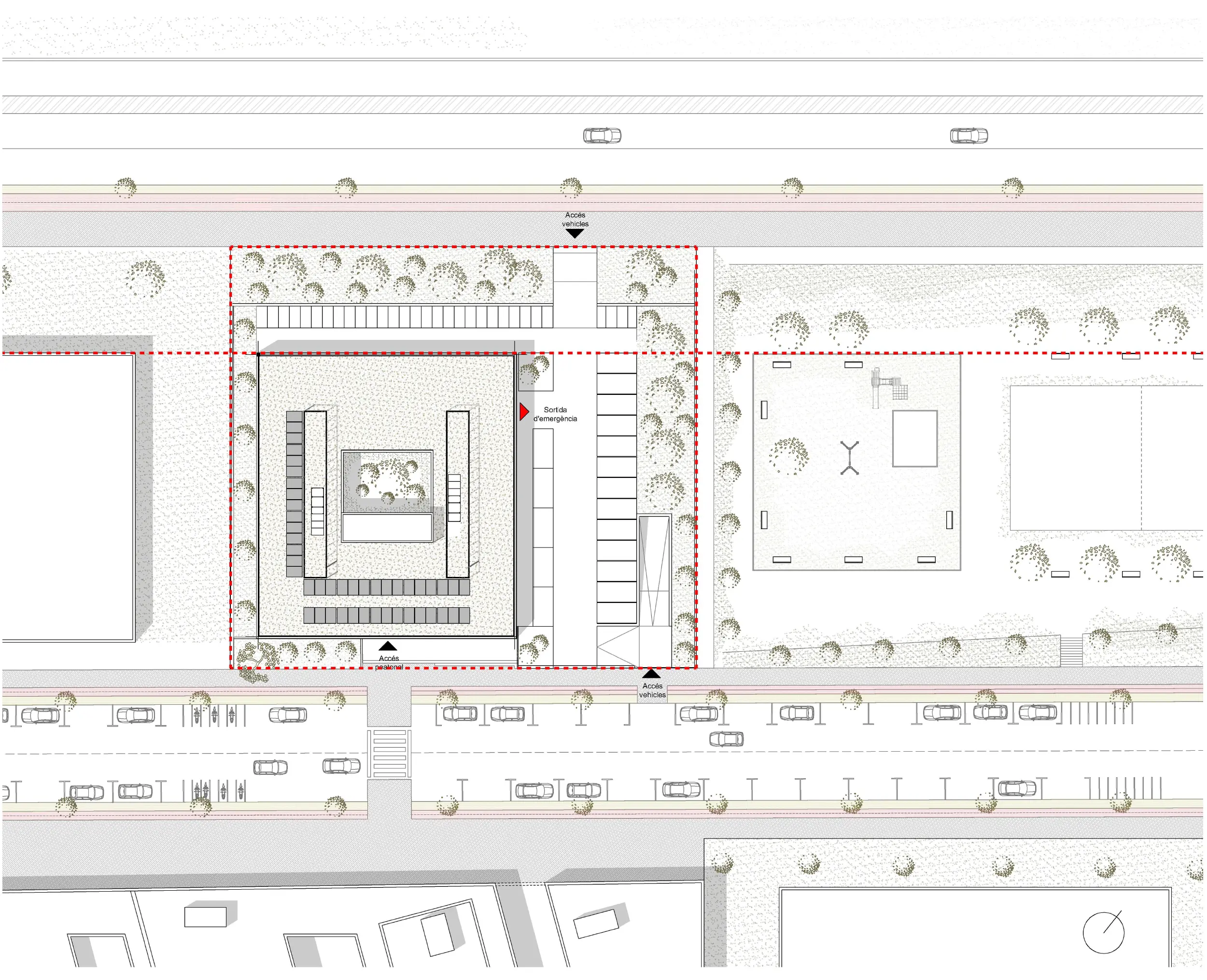Select the lone tree inside the playground square
1207x980 pixels.
point(789,456)
